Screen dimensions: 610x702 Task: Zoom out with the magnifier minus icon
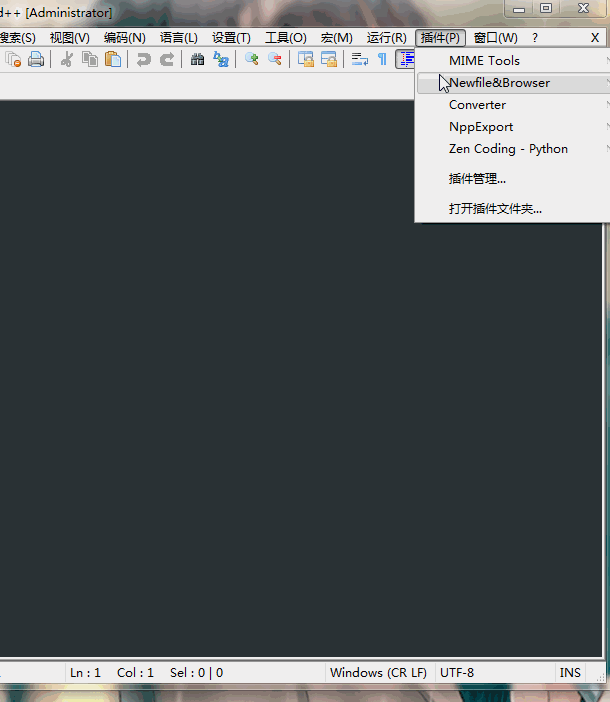tap(275, 59)
